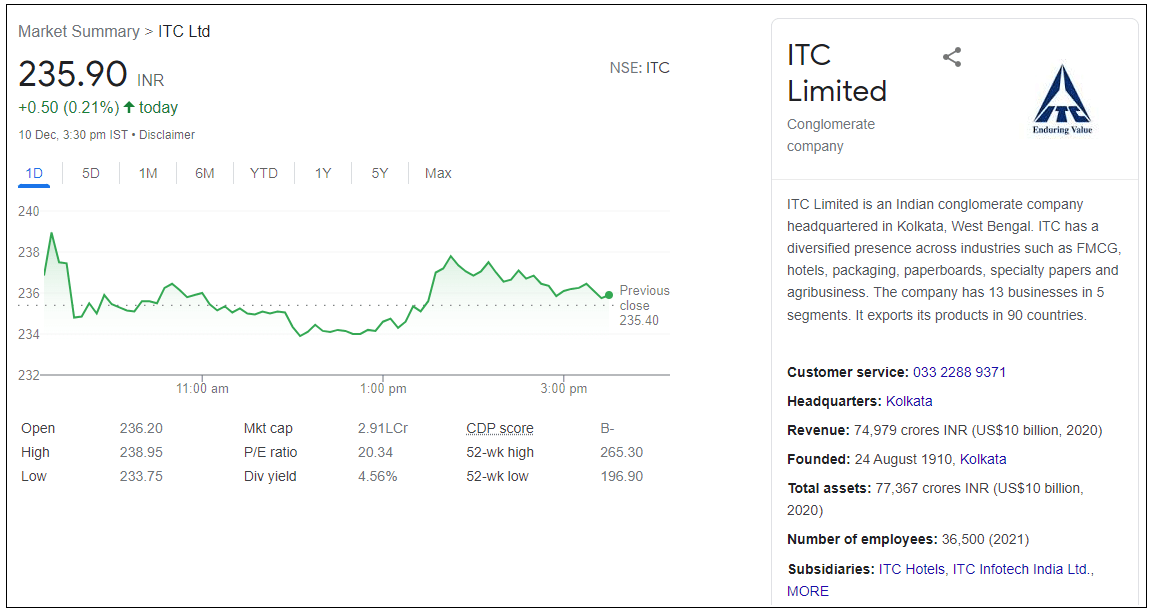Click the Conglomerate company subtitle

(831, 135)
